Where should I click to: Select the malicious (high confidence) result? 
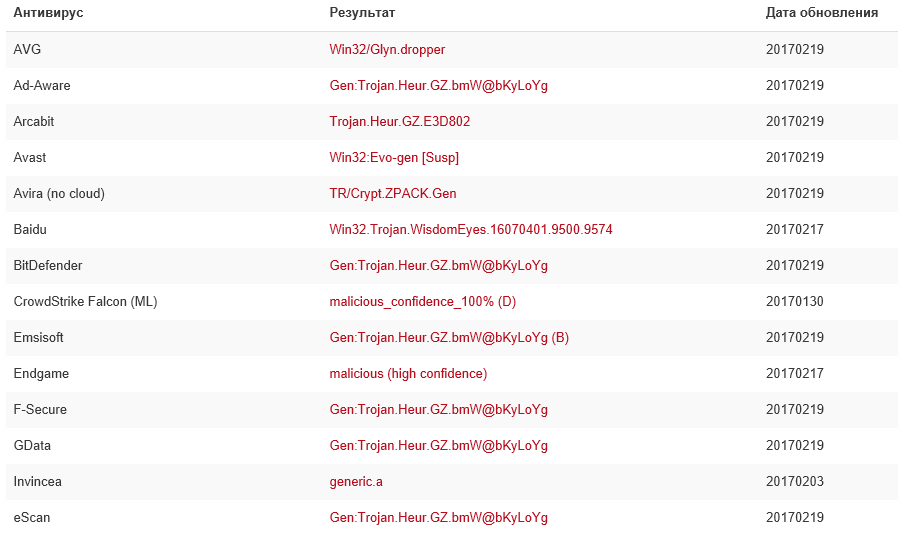pyautogui.click(x=408, y=373)
